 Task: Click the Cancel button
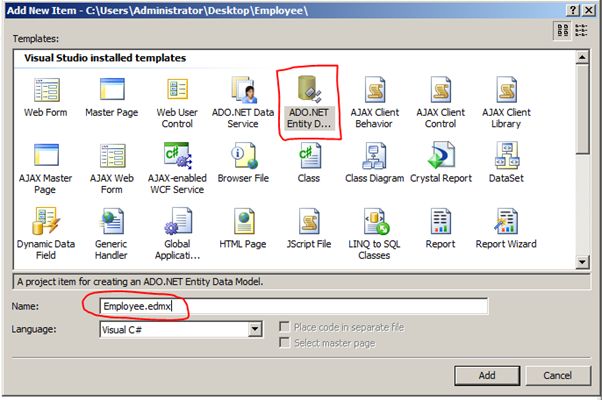click(557, 375)
